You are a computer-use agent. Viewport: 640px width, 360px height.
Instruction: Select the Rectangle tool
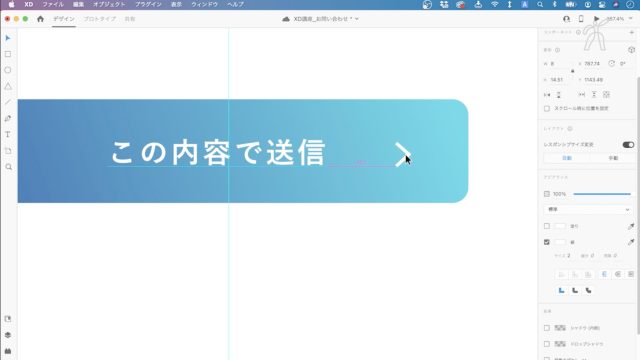[8, 54]
